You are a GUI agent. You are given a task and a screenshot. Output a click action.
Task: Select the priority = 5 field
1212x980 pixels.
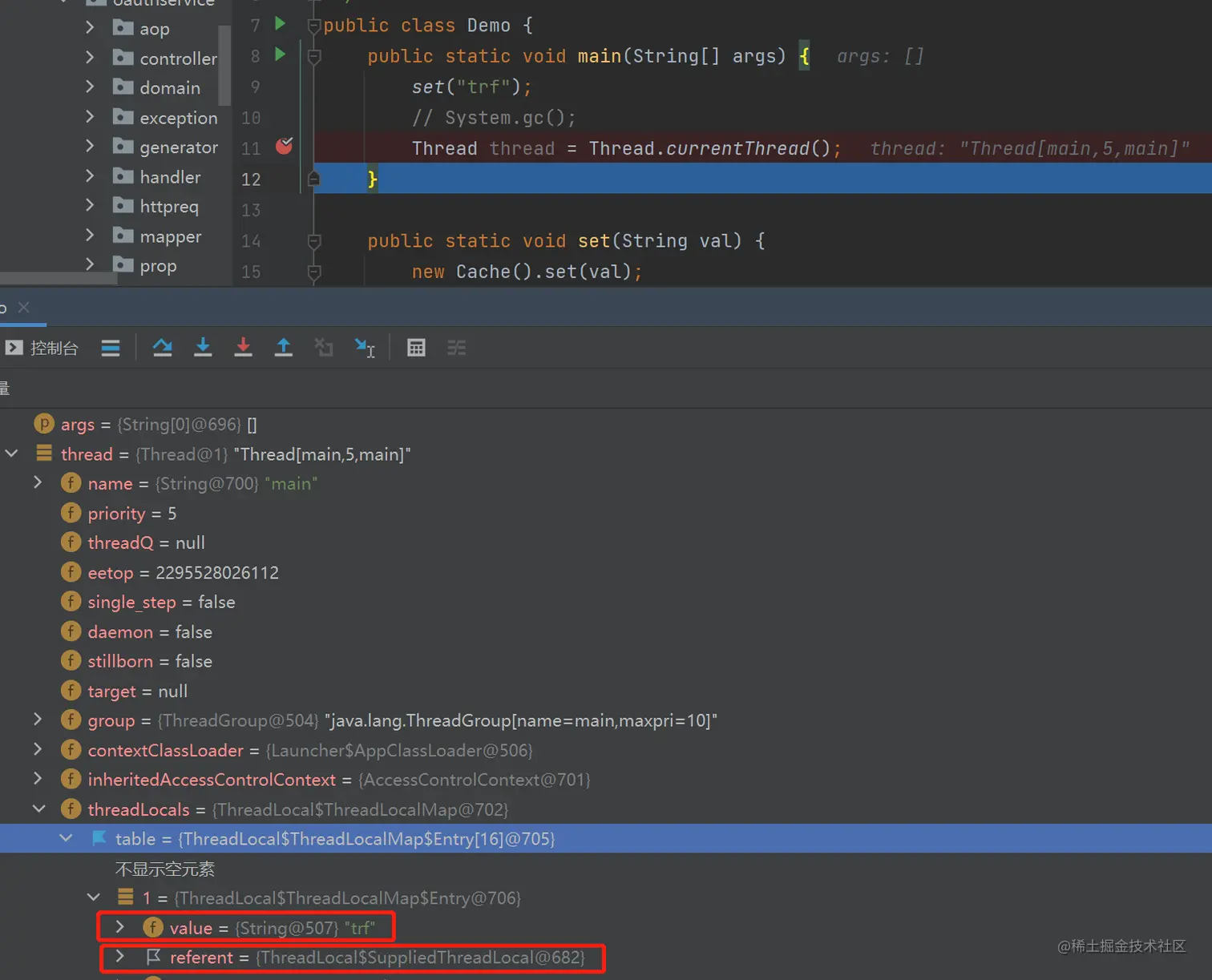[x=119, y=513]
